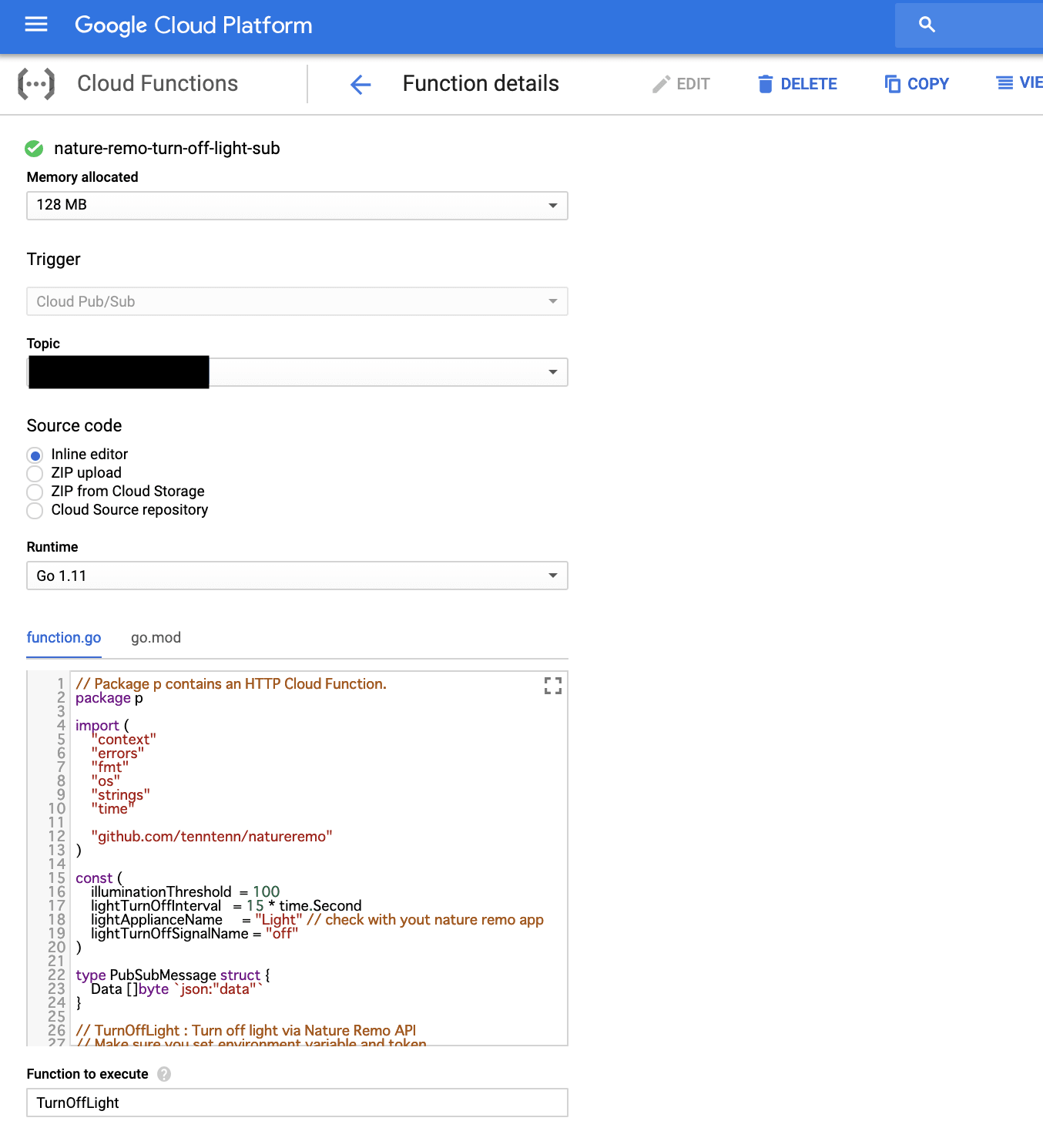Open the hamburger navigation menu
Image resolution: width=1043 pixels, height=1148 pixels.
(36, 25)
